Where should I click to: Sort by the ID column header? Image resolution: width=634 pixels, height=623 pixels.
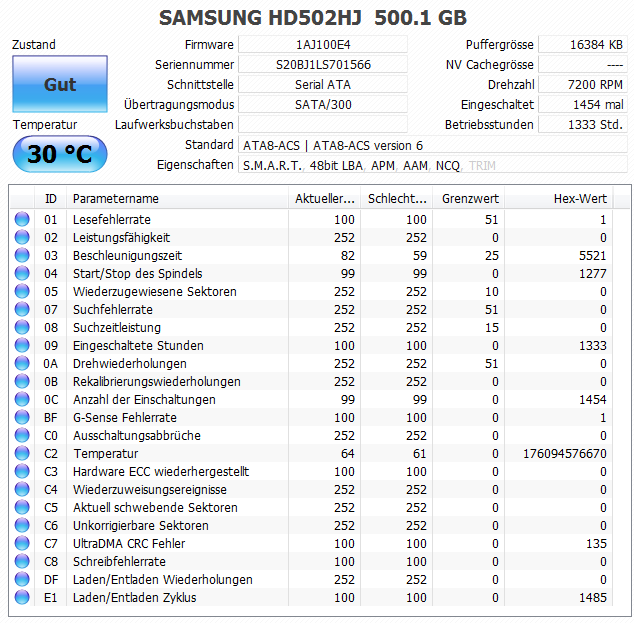point(51,199)
